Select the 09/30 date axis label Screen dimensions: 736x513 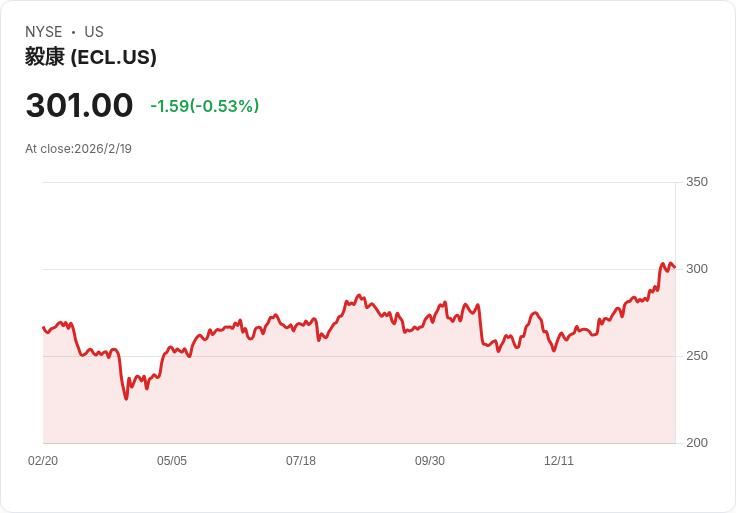(x=430, y=461)
